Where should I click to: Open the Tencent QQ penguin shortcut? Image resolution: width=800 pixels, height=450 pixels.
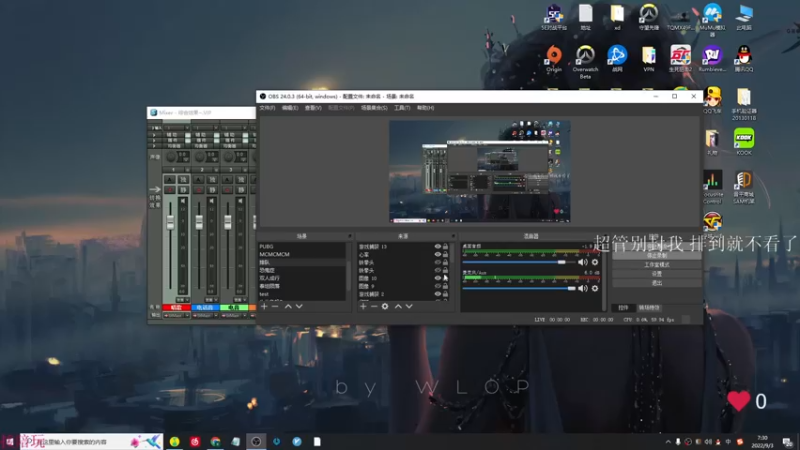[x=744, y=59]
